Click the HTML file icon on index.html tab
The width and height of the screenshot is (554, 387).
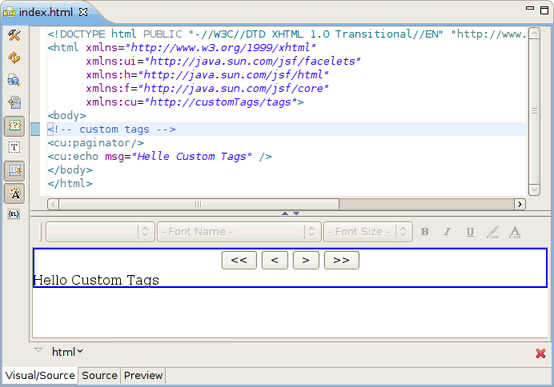coord(9,12)
